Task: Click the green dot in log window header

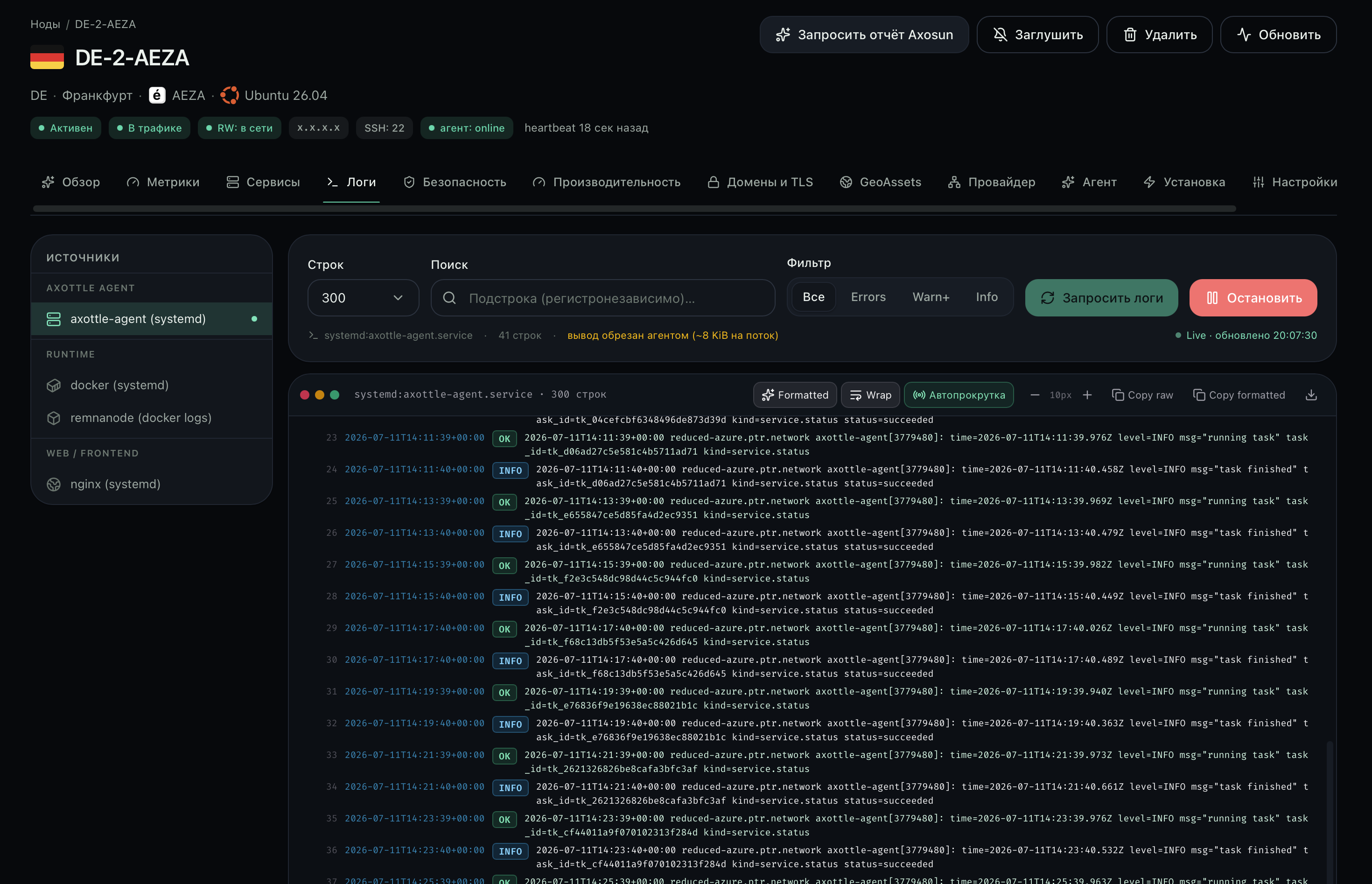Action: [335, 395]
